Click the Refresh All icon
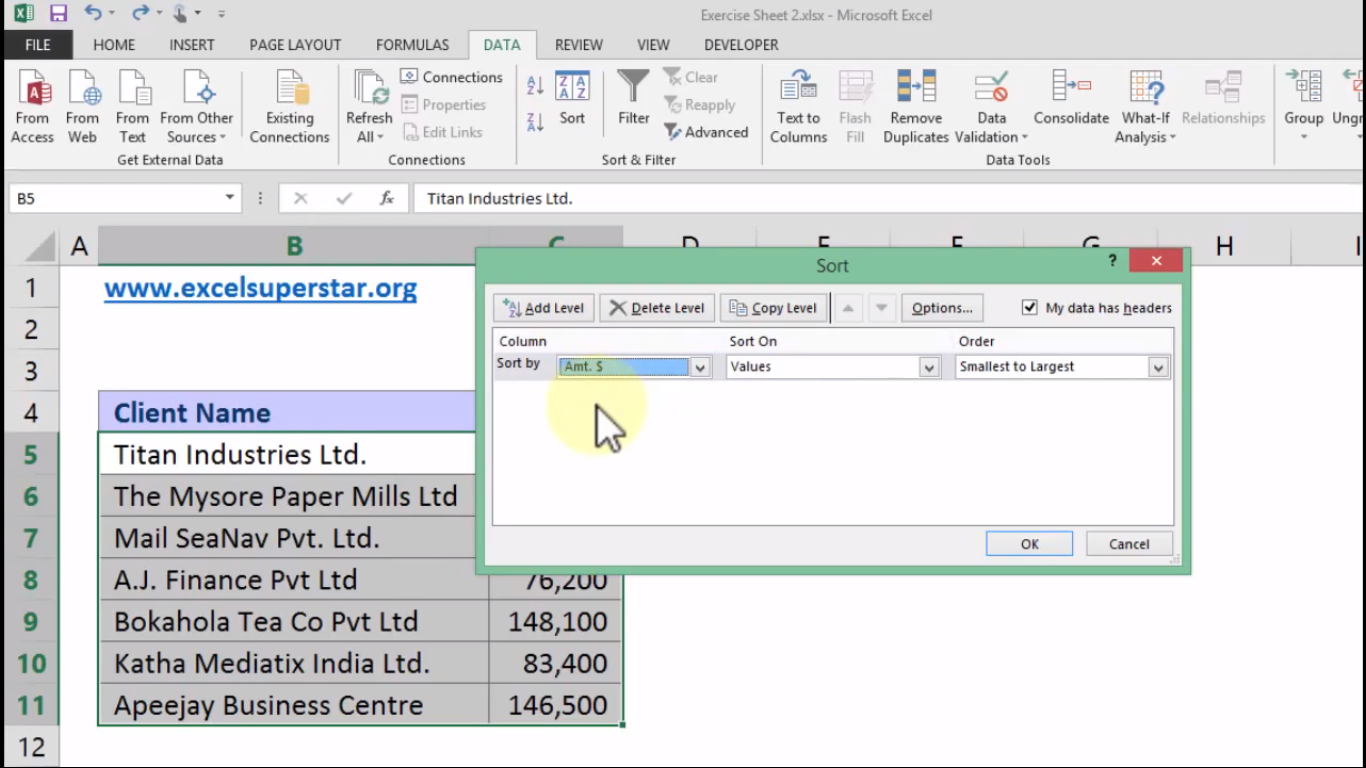 369,106
